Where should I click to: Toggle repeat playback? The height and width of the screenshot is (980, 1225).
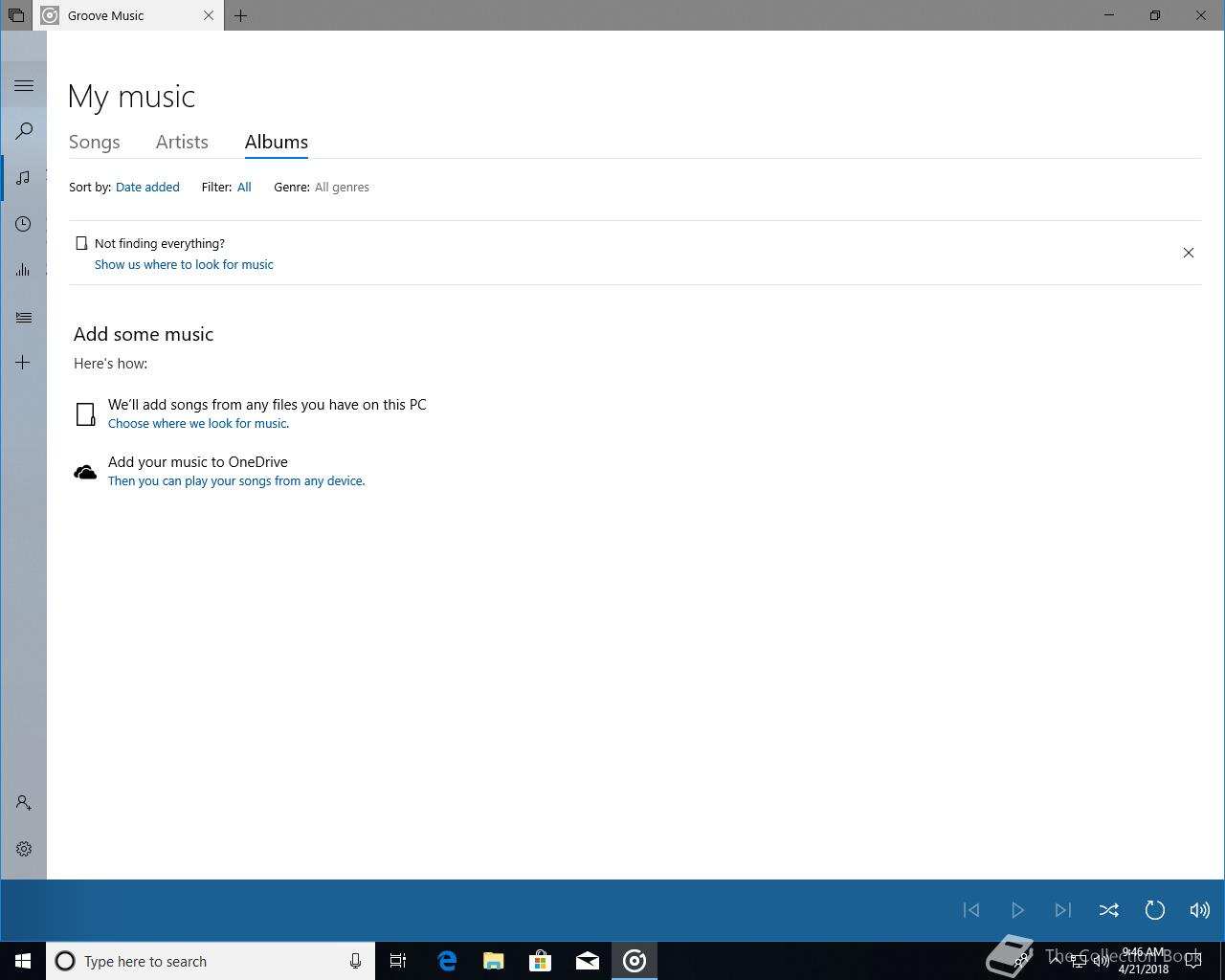1155,910
